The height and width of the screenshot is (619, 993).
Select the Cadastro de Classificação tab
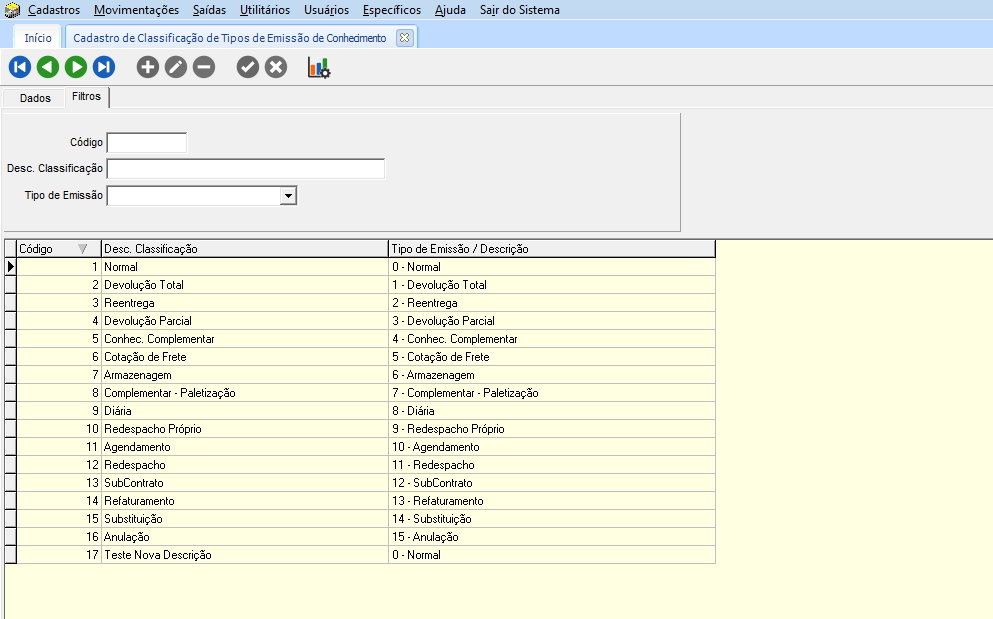[x=229, y=37]
